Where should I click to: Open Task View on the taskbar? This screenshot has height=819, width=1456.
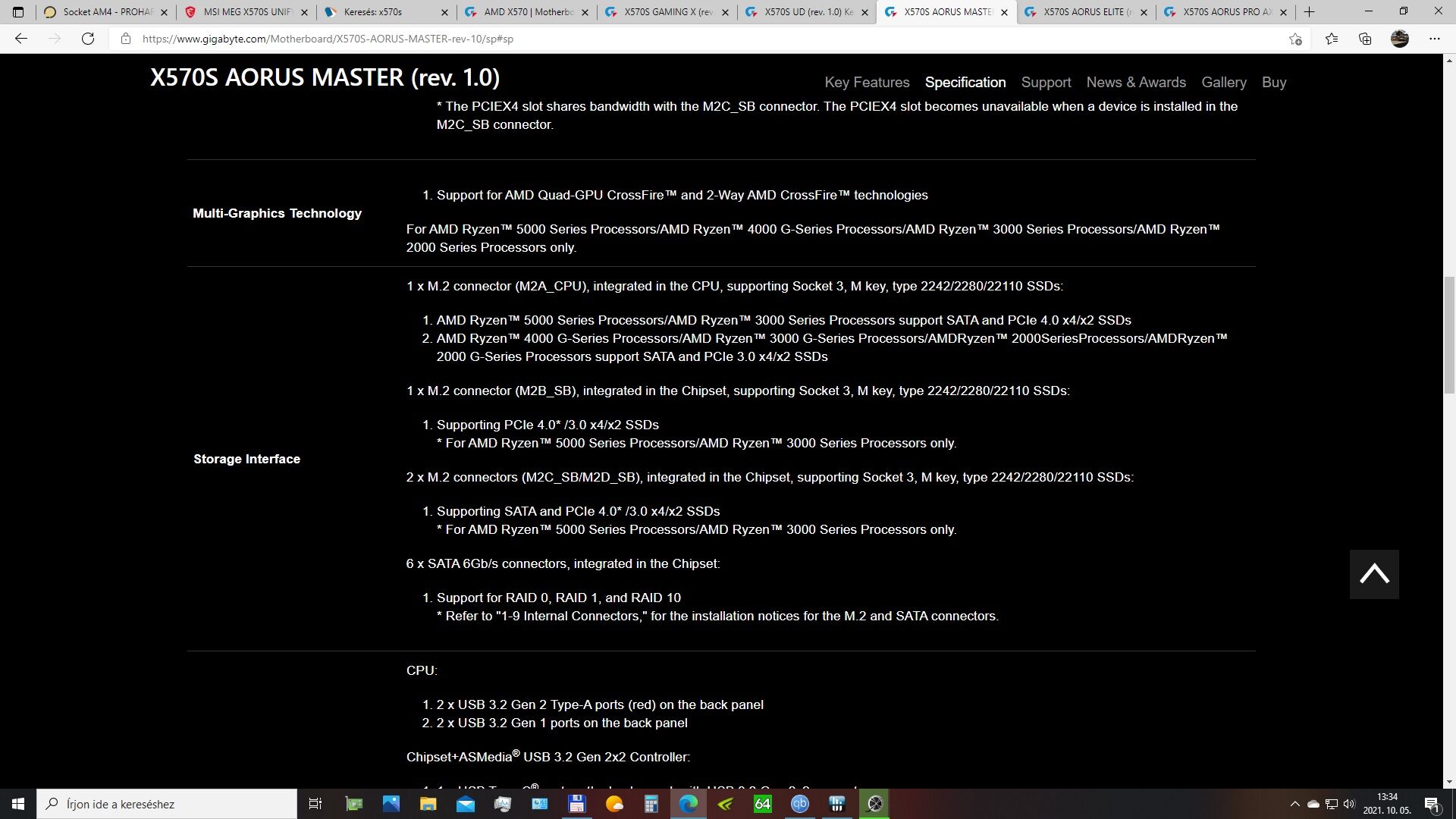point(315,804)
